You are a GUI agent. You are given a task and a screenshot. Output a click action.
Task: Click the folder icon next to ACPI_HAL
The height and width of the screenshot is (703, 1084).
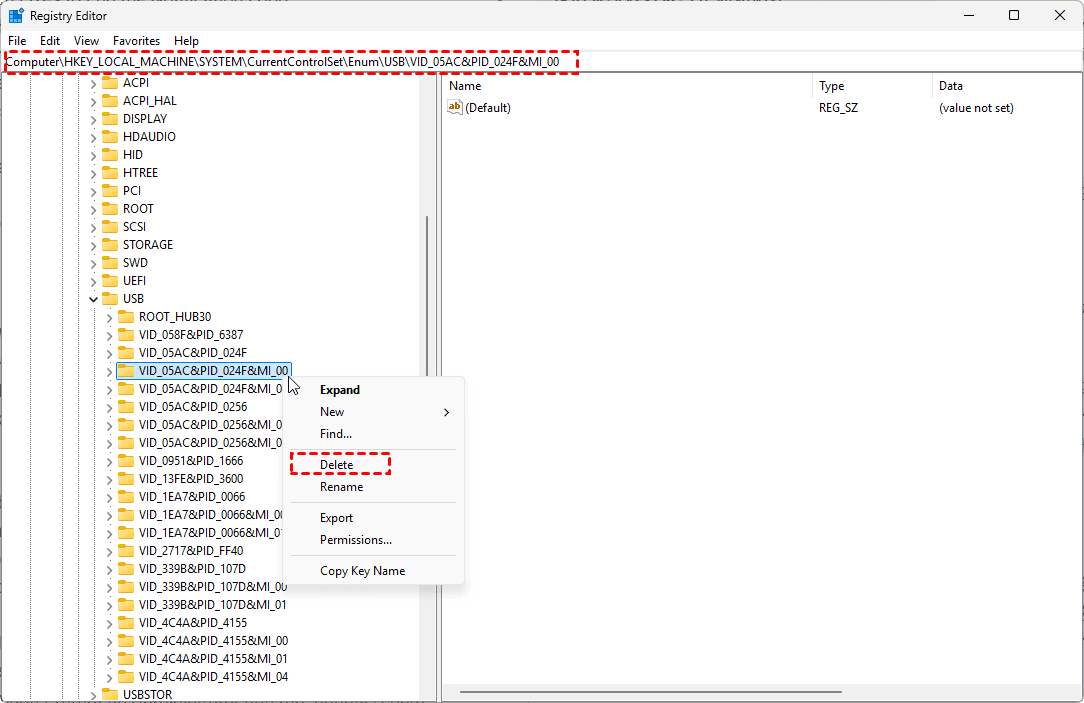[x=110, y=101]
